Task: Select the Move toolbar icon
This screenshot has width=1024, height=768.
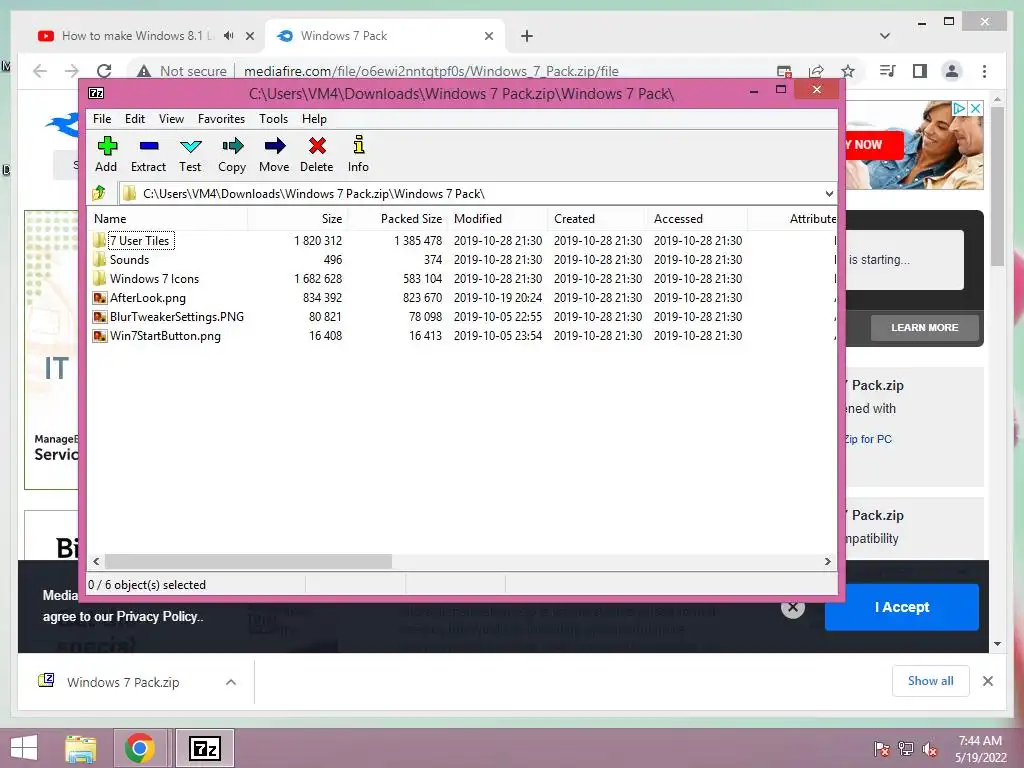Action: pyautogui.click(x=274, y=146)
